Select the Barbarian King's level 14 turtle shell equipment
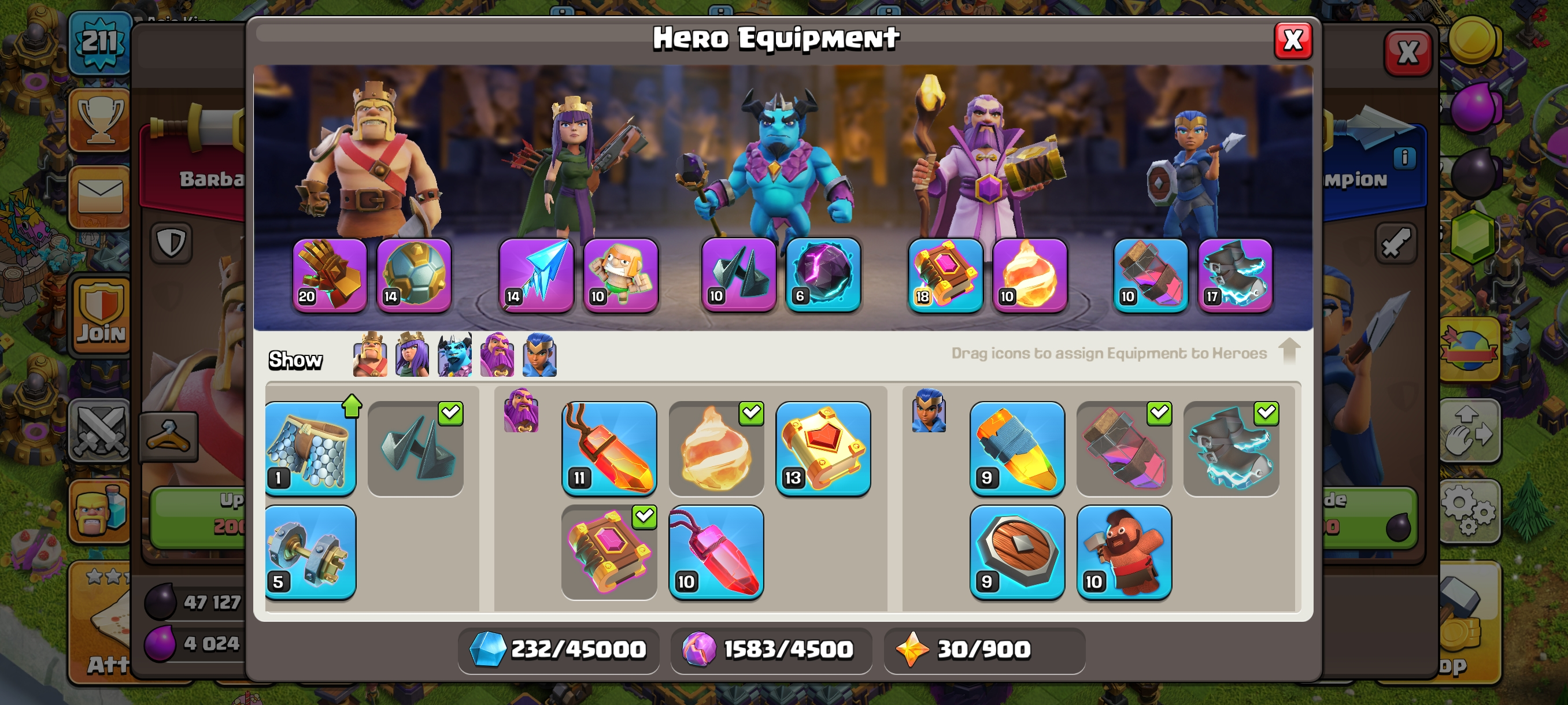The height and width of the screenshot is (705, 1568). (x=414, y=275)
